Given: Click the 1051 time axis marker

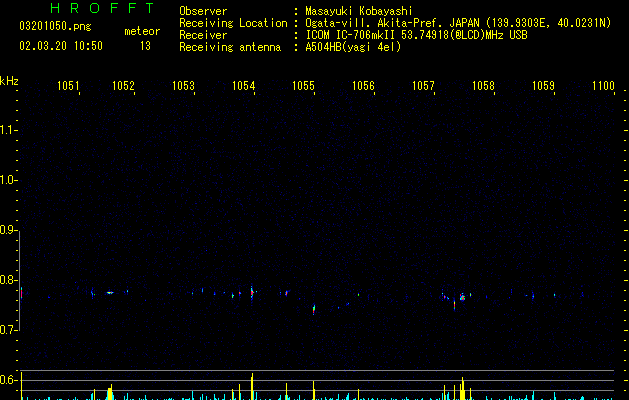Looking at the screenshot, I should click(68, 86).
